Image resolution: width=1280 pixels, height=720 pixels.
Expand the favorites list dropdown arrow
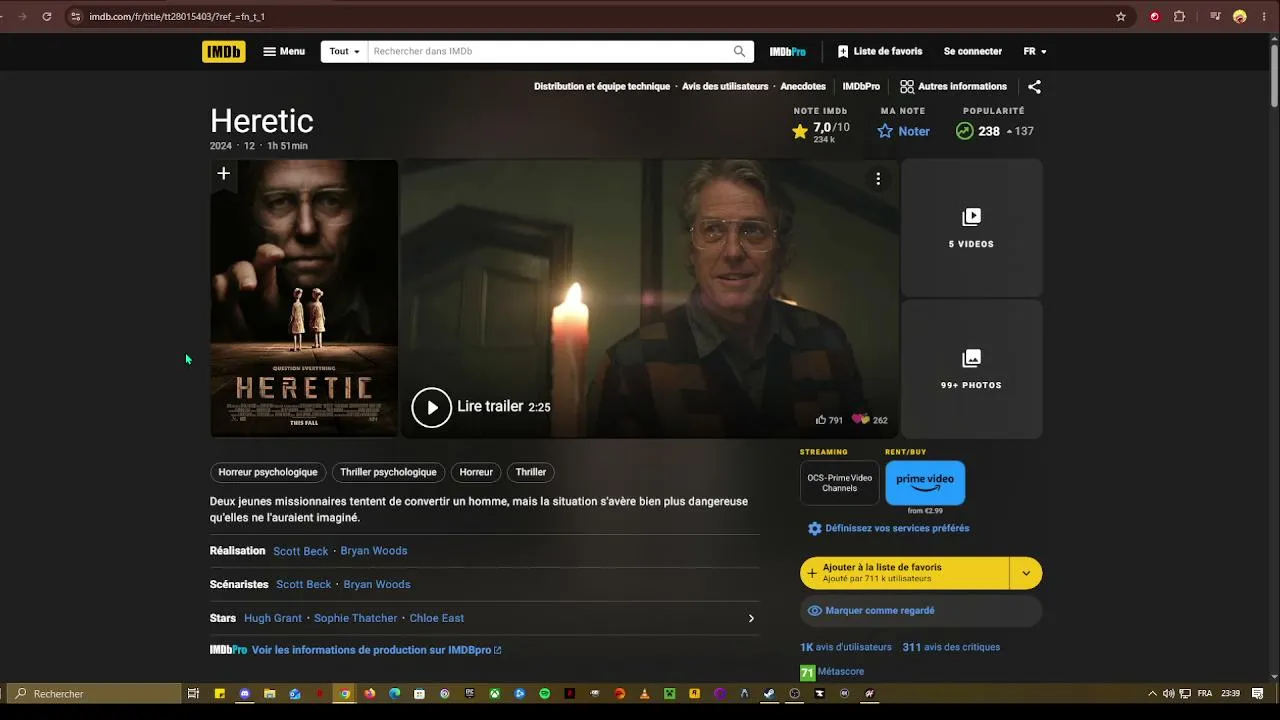pyautogui.click(x=1026, y=573)
